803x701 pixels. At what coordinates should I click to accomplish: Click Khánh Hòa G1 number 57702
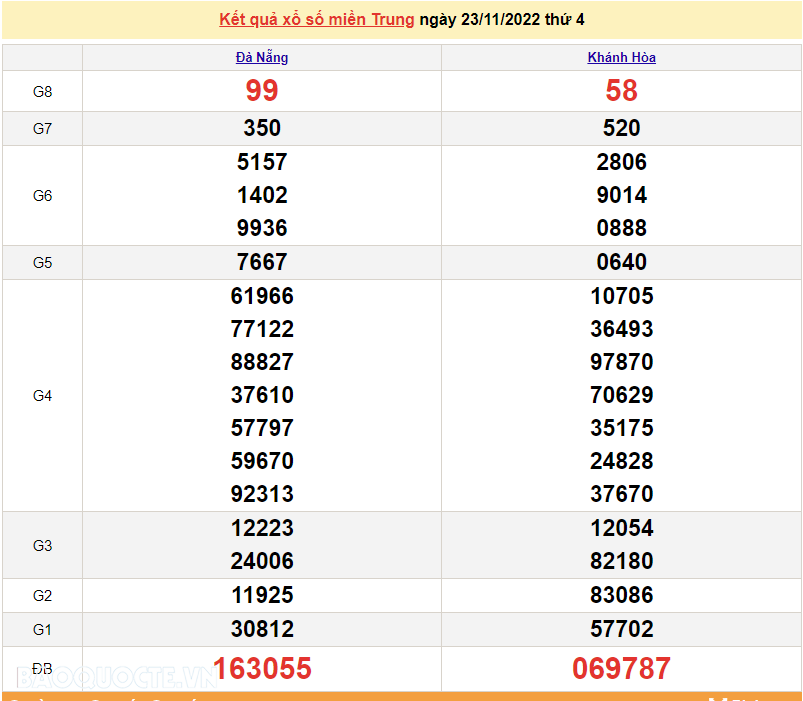(x=622, y=629)
